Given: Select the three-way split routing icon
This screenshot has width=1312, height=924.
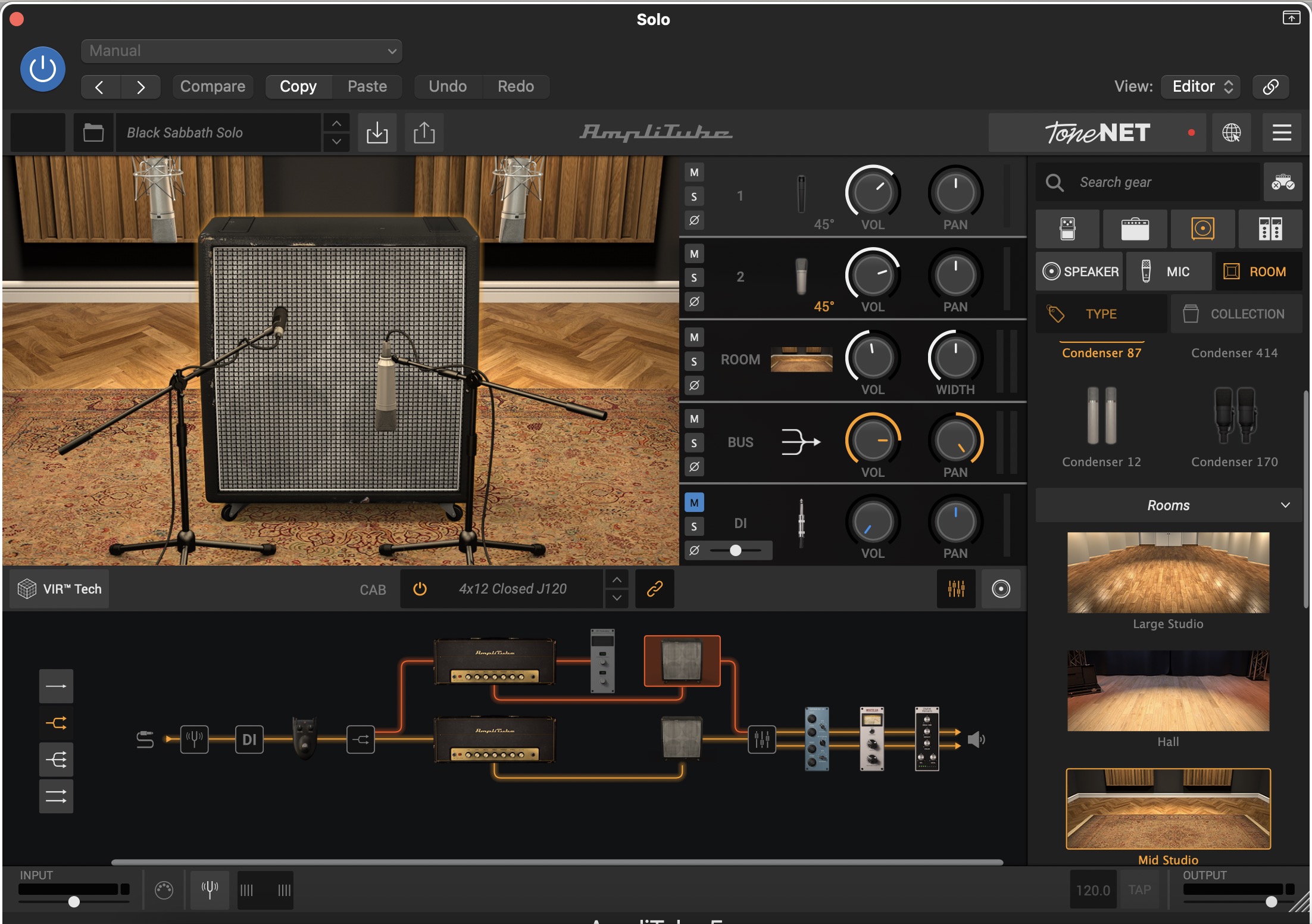Looking at the screenshot, I should [57, 760].
